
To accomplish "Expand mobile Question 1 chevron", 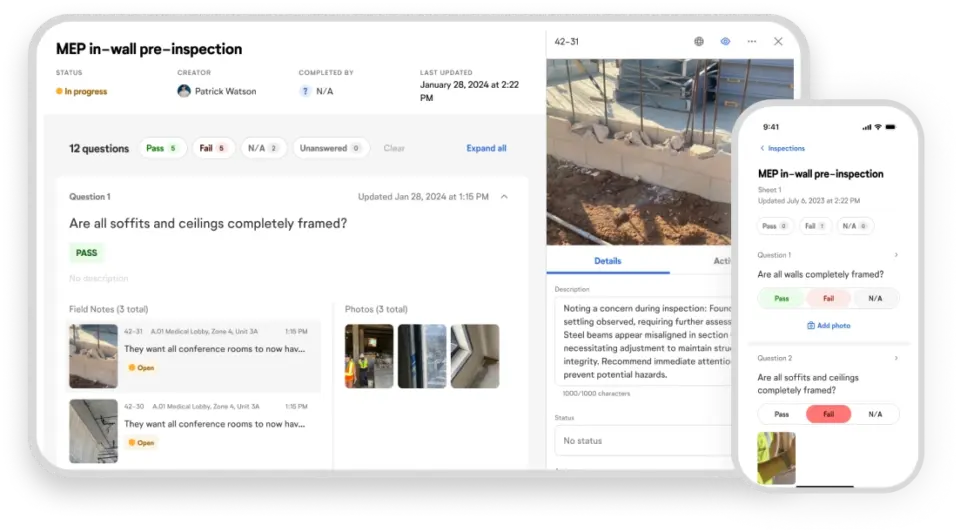I will point(896,255).
